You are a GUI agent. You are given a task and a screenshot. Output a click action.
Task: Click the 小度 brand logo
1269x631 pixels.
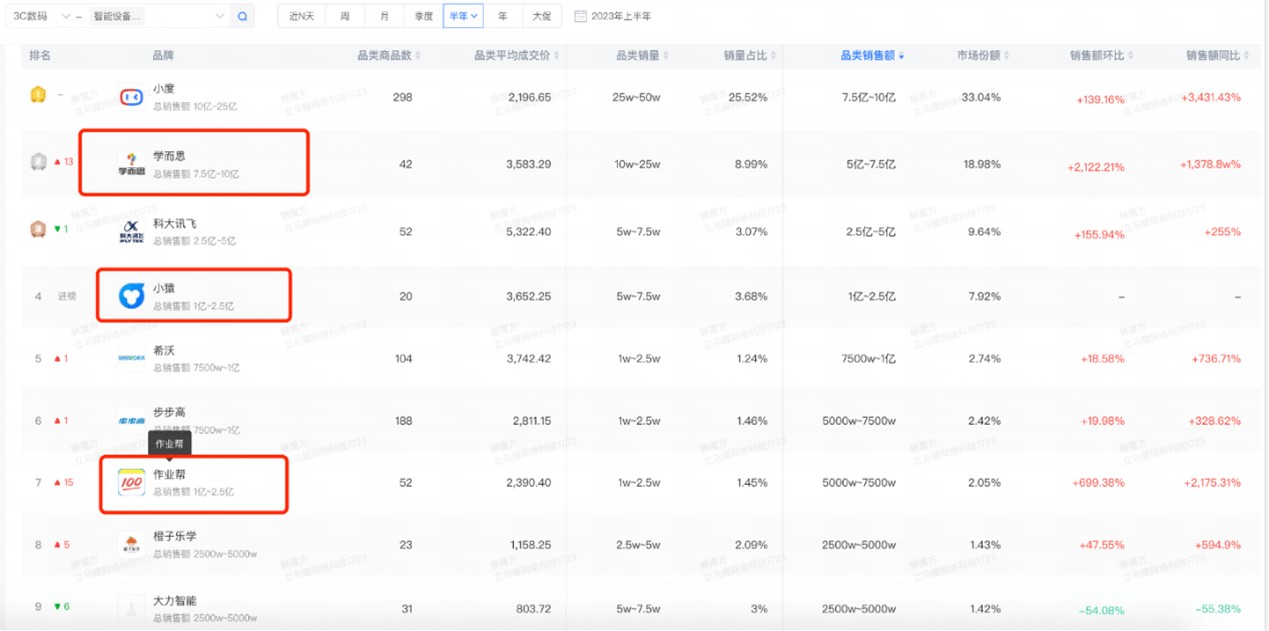pos(131,97)
